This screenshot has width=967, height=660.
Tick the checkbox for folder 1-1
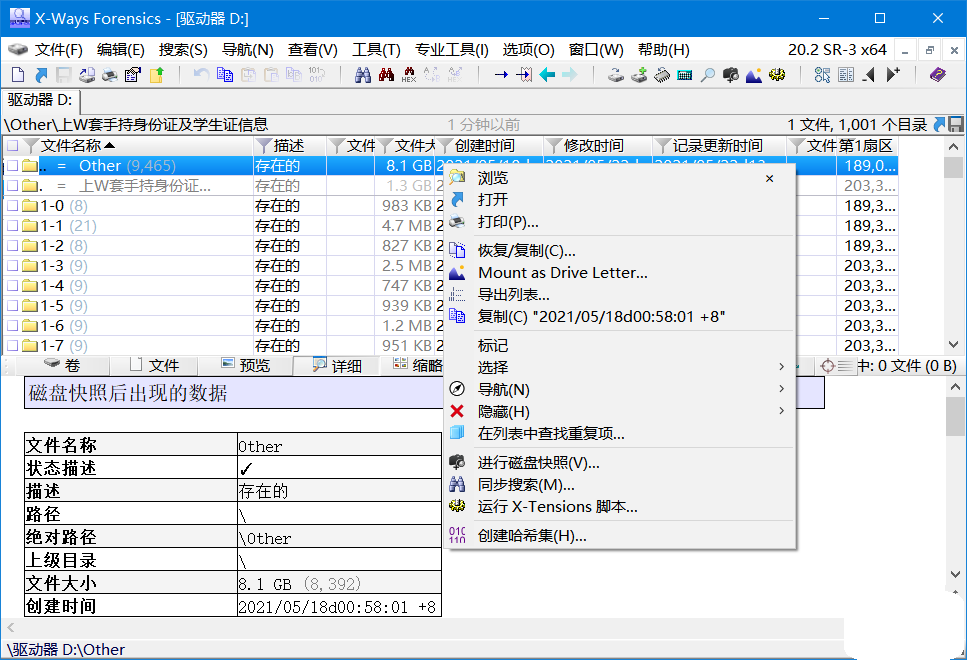click(x=12, y=226)
